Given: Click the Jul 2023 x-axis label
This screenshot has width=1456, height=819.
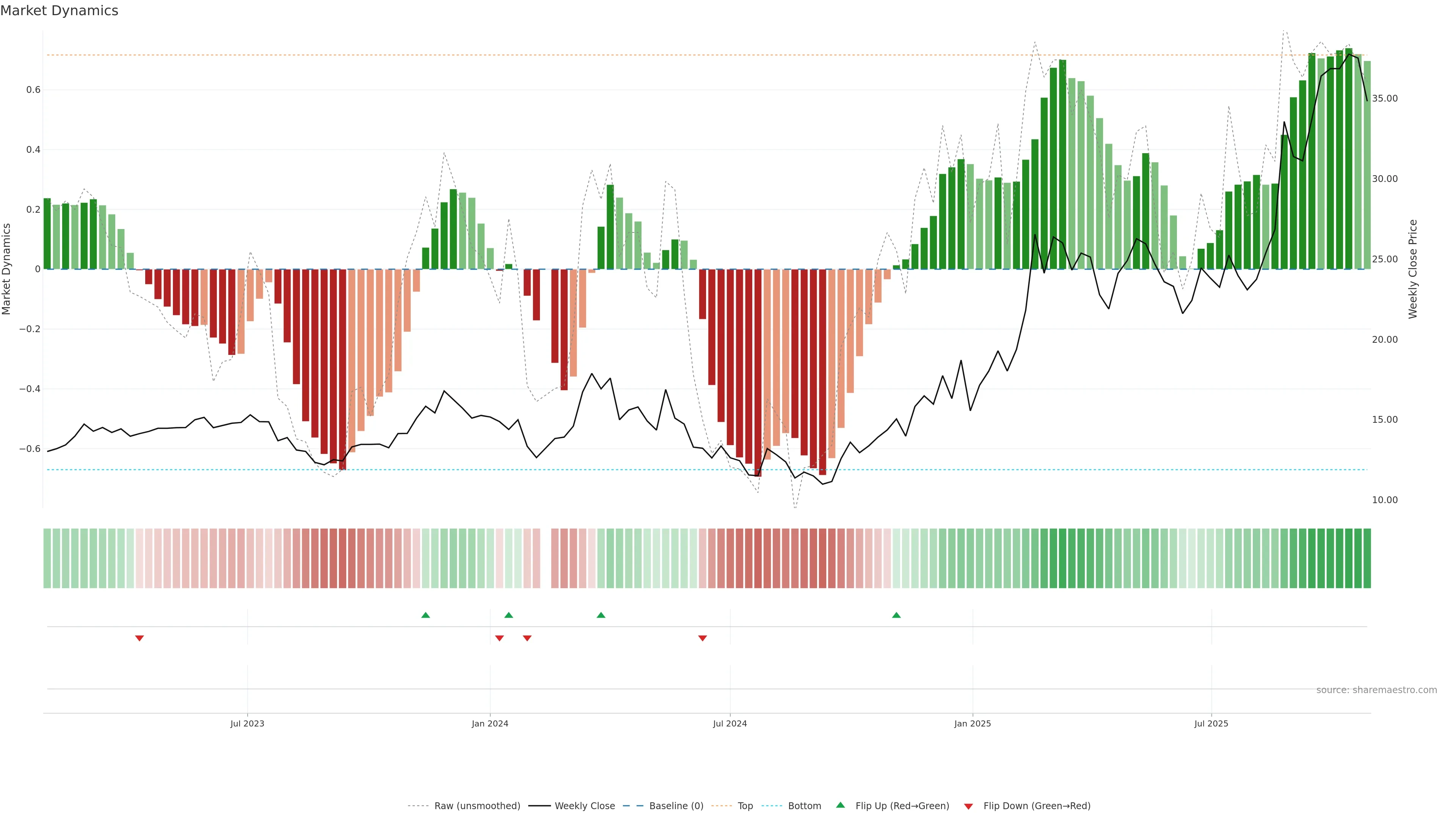Looking at the screenshot, I should (247, 723).
